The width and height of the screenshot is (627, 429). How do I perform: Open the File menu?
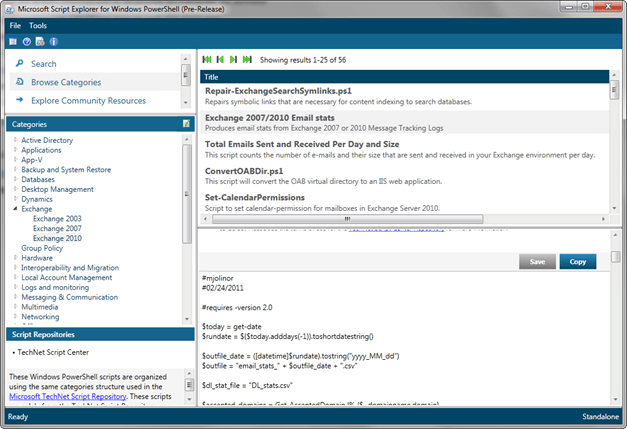point(15,25)
